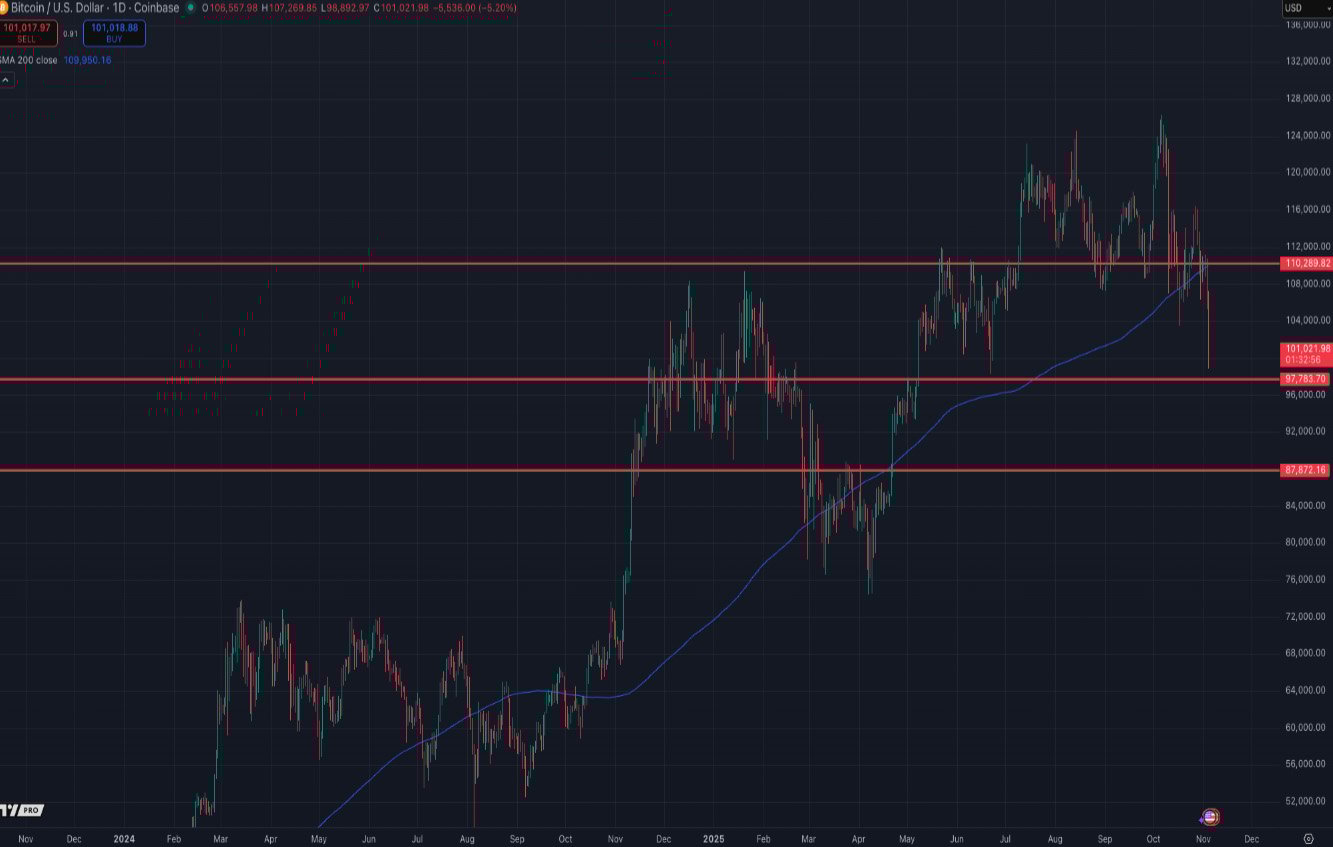The image size is (1333, 847).
Task: Click the TradingView PRO logo
Action: (21, 810)
